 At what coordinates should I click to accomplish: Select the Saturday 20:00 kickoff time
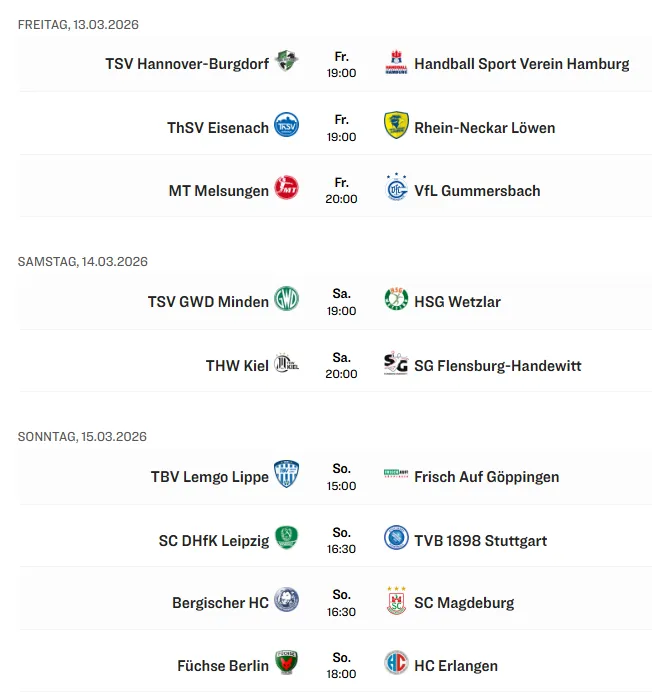pos(342,373)
